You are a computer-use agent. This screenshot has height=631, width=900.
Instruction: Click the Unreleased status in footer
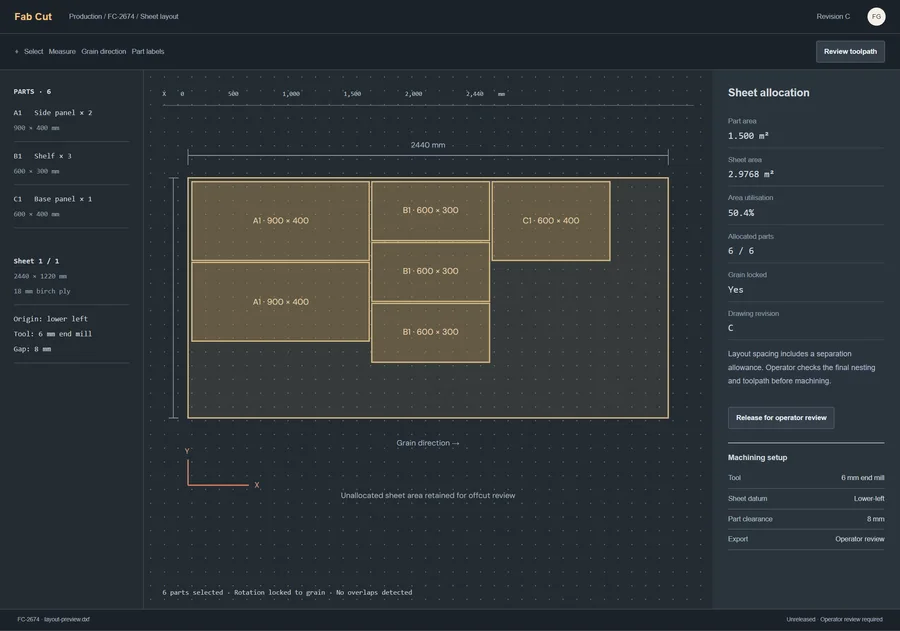[x=801, y=620]
